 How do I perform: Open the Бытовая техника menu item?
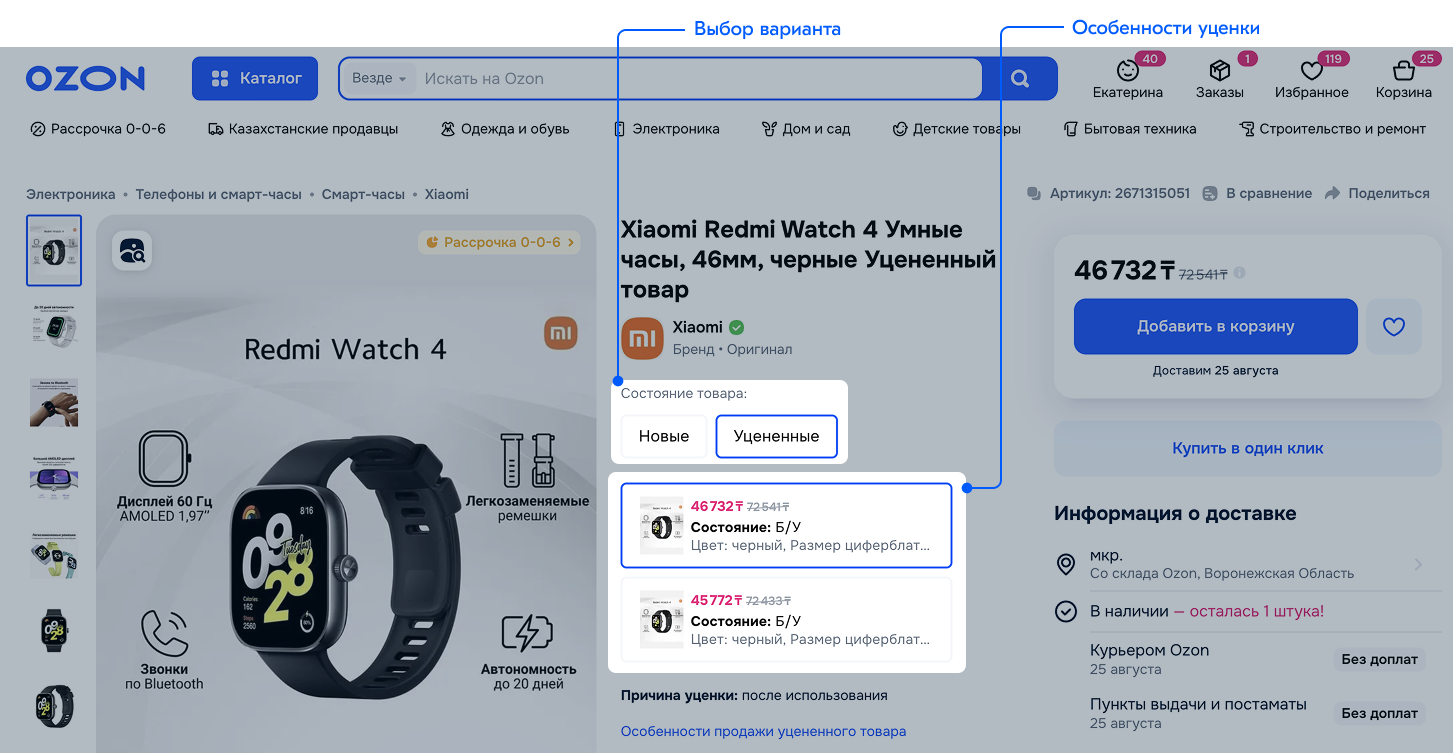(x=1130, y=129)
